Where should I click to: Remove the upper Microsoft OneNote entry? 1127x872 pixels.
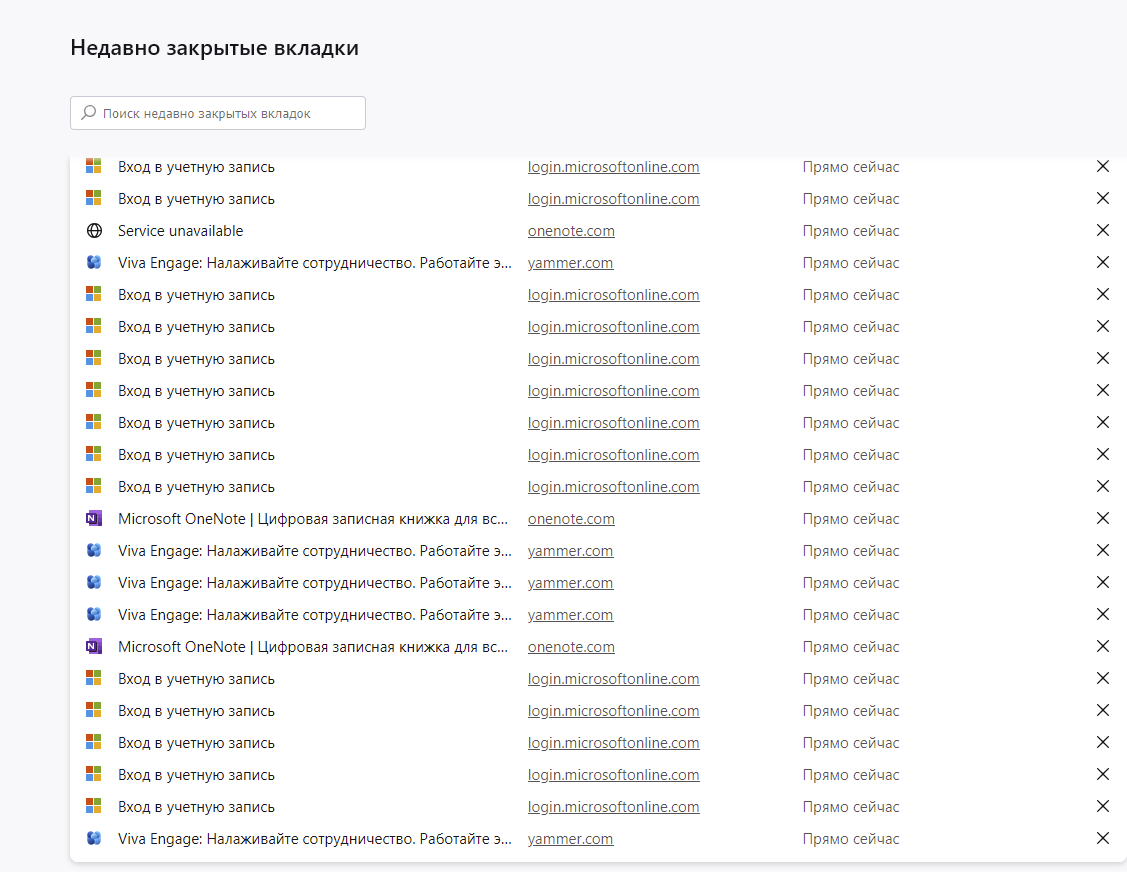click(x=1103, y=518)
